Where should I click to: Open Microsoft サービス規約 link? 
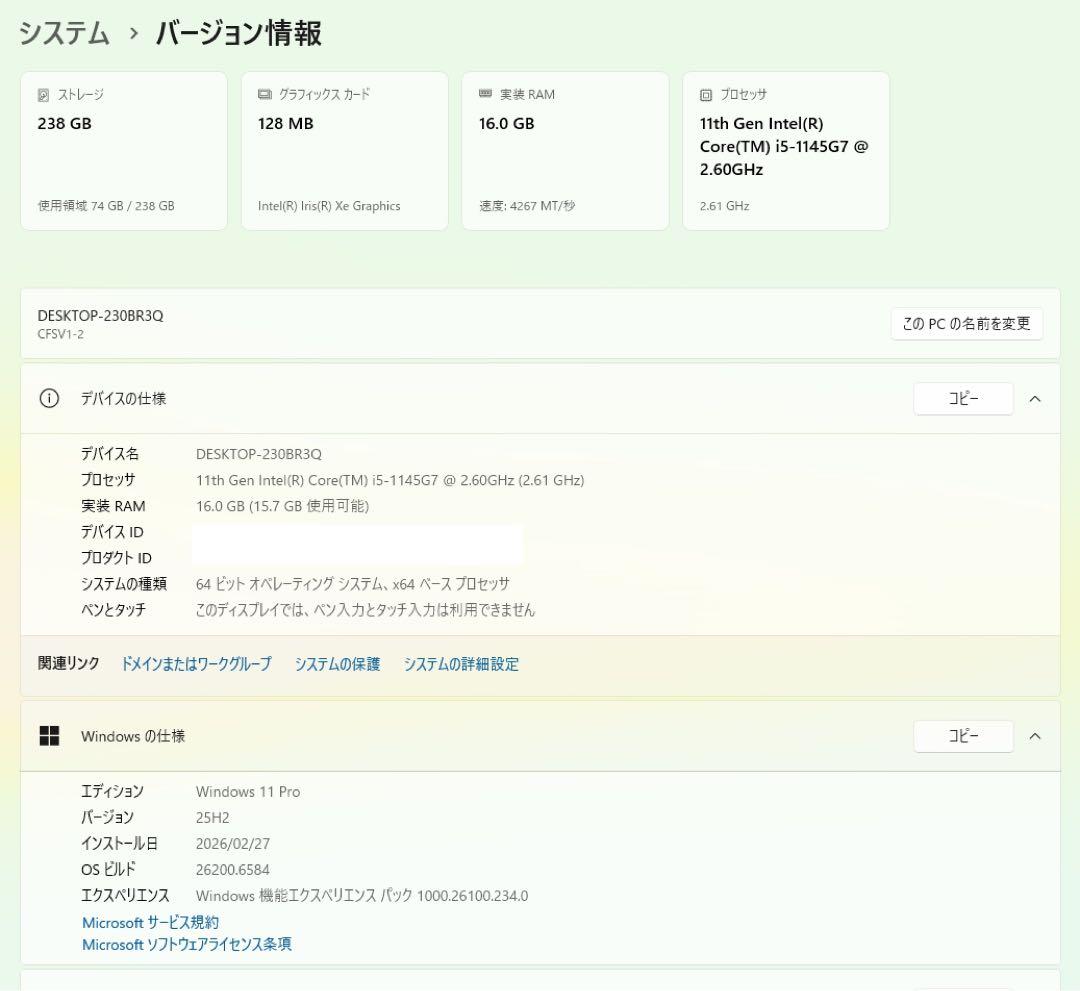[150, 922]
